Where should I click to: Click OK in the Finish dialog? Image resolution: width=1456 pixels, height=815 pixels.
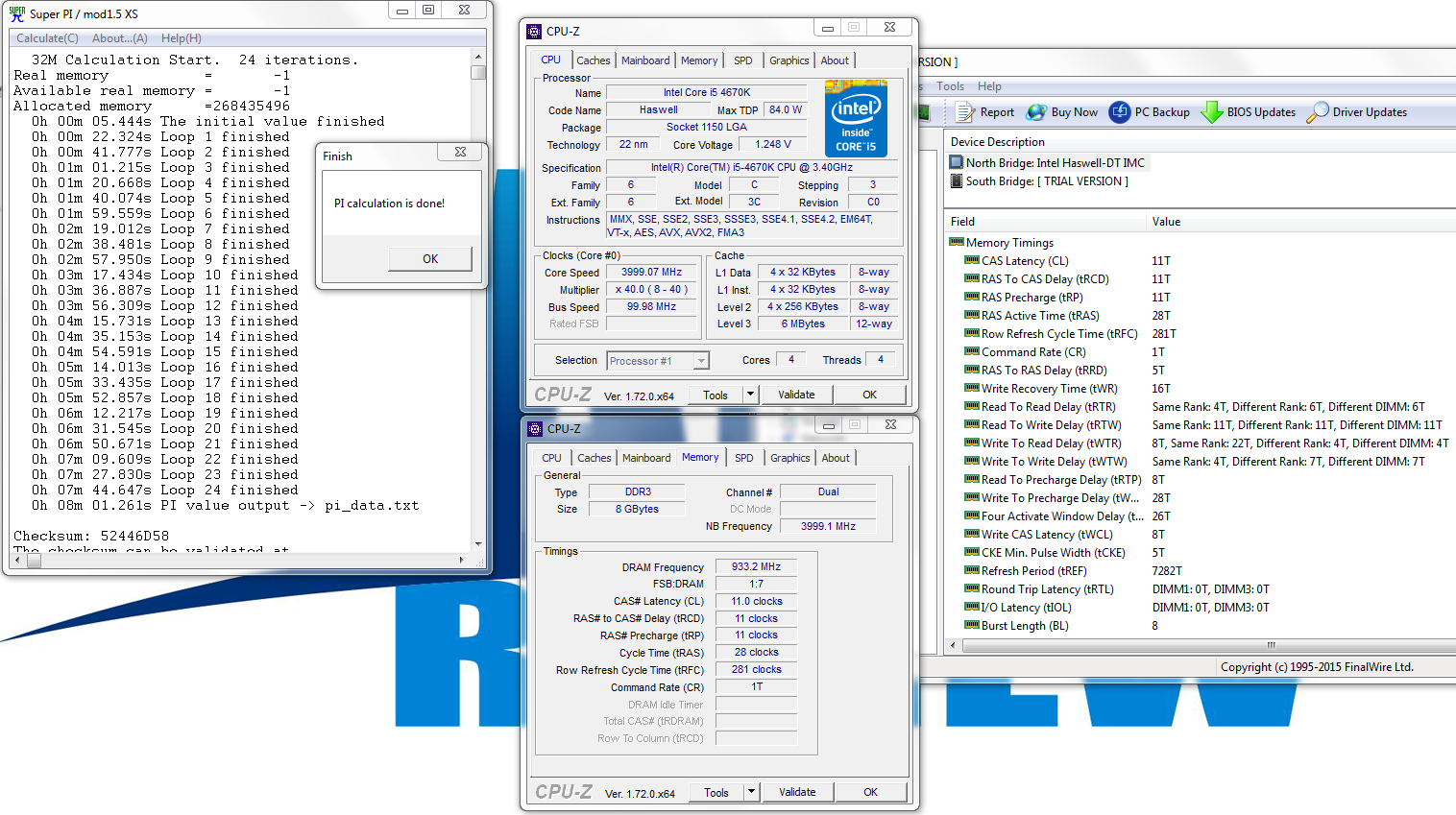430,259
